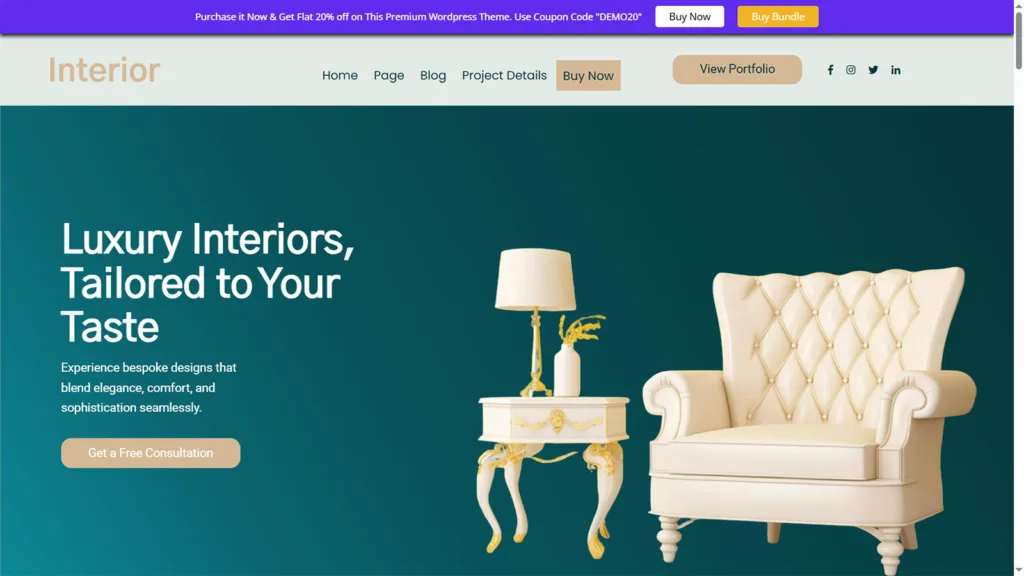Click the armchair hero image

[x=808, y=418]
